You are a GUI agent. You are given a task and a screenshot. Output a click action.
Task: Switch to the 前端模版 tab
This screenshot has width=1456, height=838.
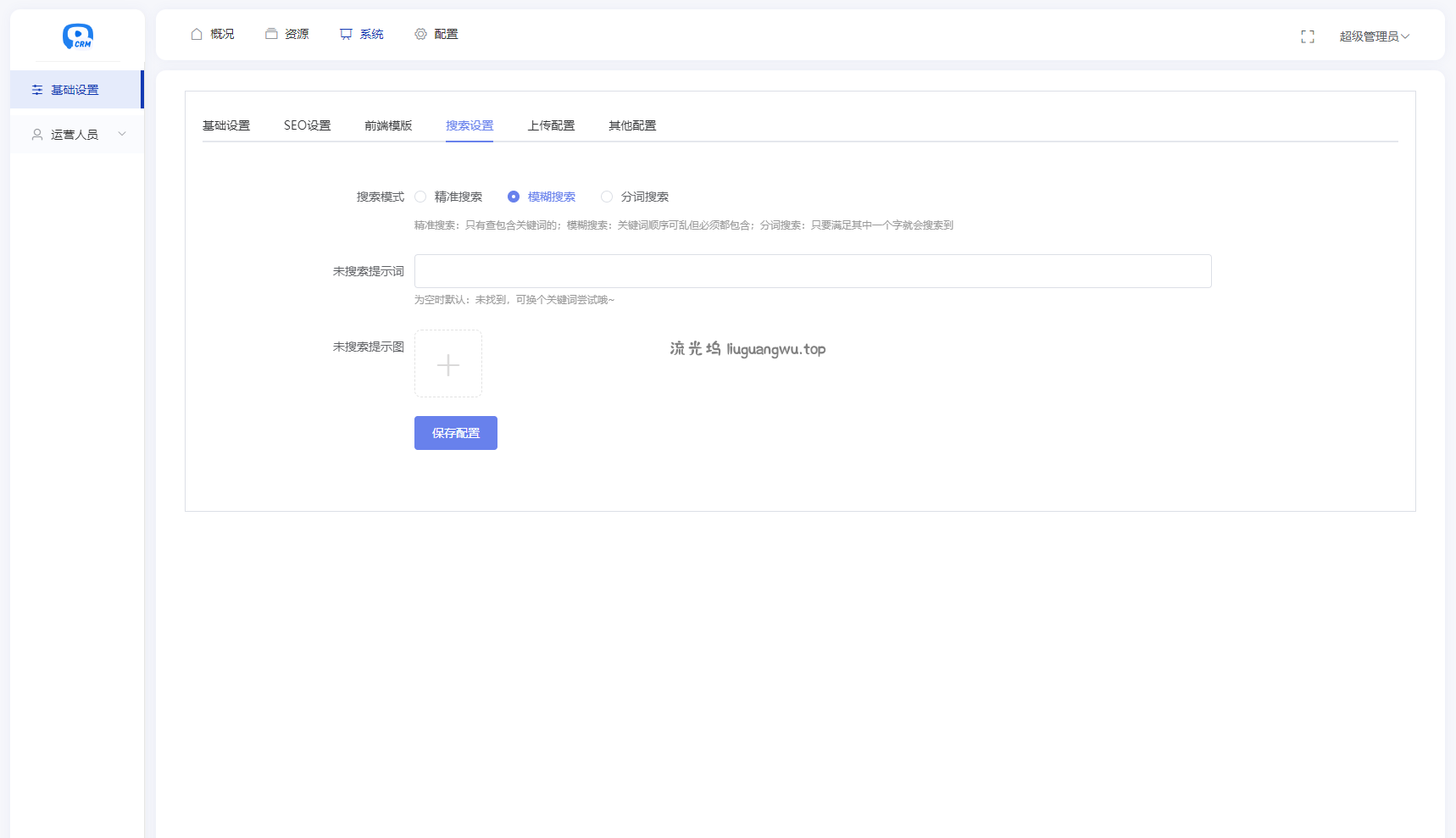point(388,125)
